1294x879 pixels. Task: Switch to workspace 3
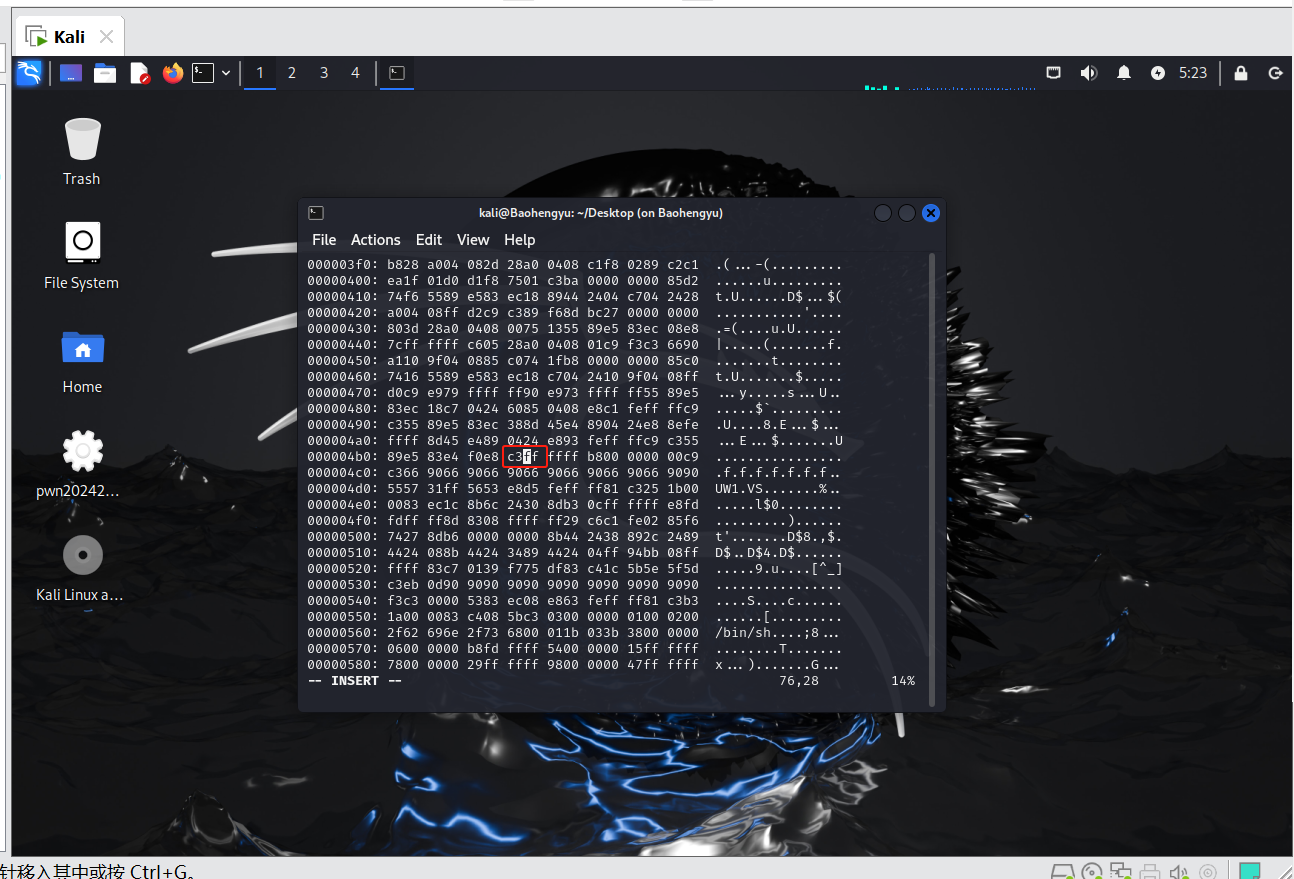(324, 73)
